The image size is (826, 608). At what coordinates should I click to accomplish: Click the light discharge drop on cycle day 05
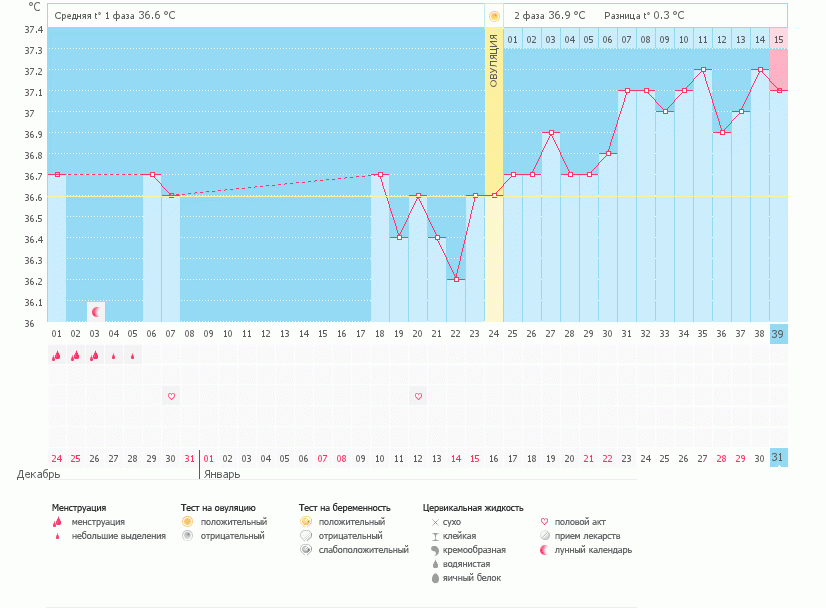point(133,356)
